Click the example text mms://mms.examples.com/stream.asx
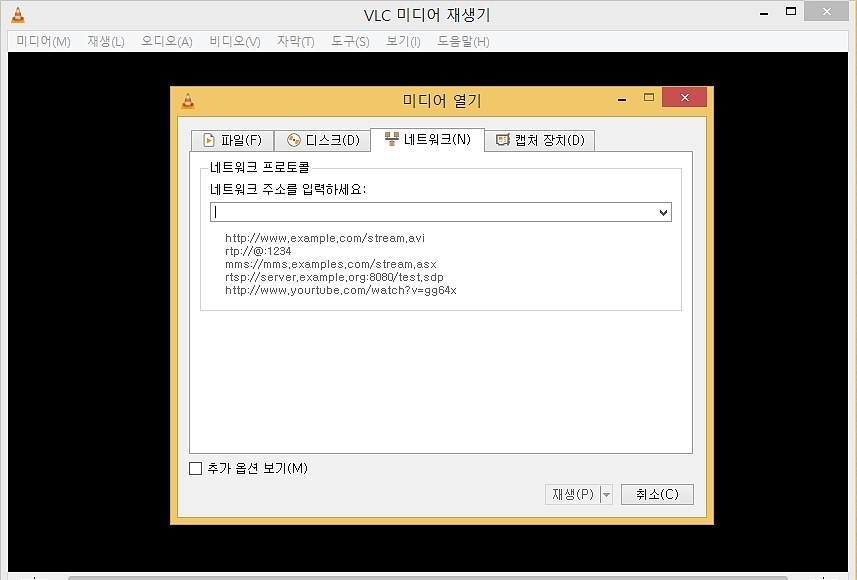 click(331, 265)
